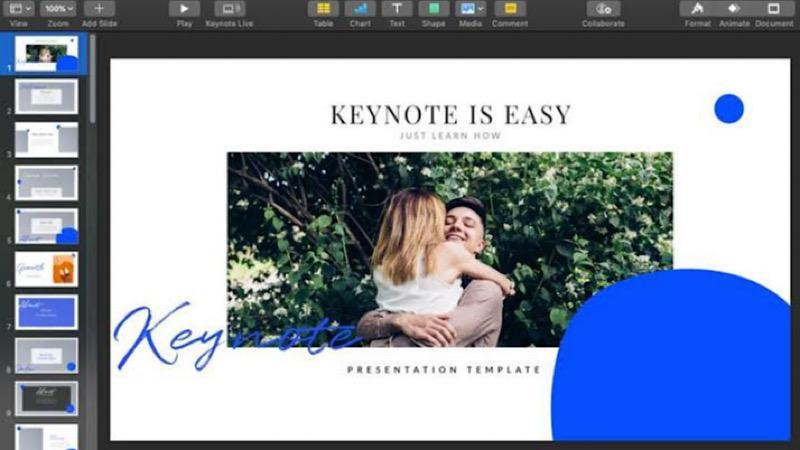Open the 100% Zoom dropdown
Screen dimensions: 800x450
(x=58, y=9)
